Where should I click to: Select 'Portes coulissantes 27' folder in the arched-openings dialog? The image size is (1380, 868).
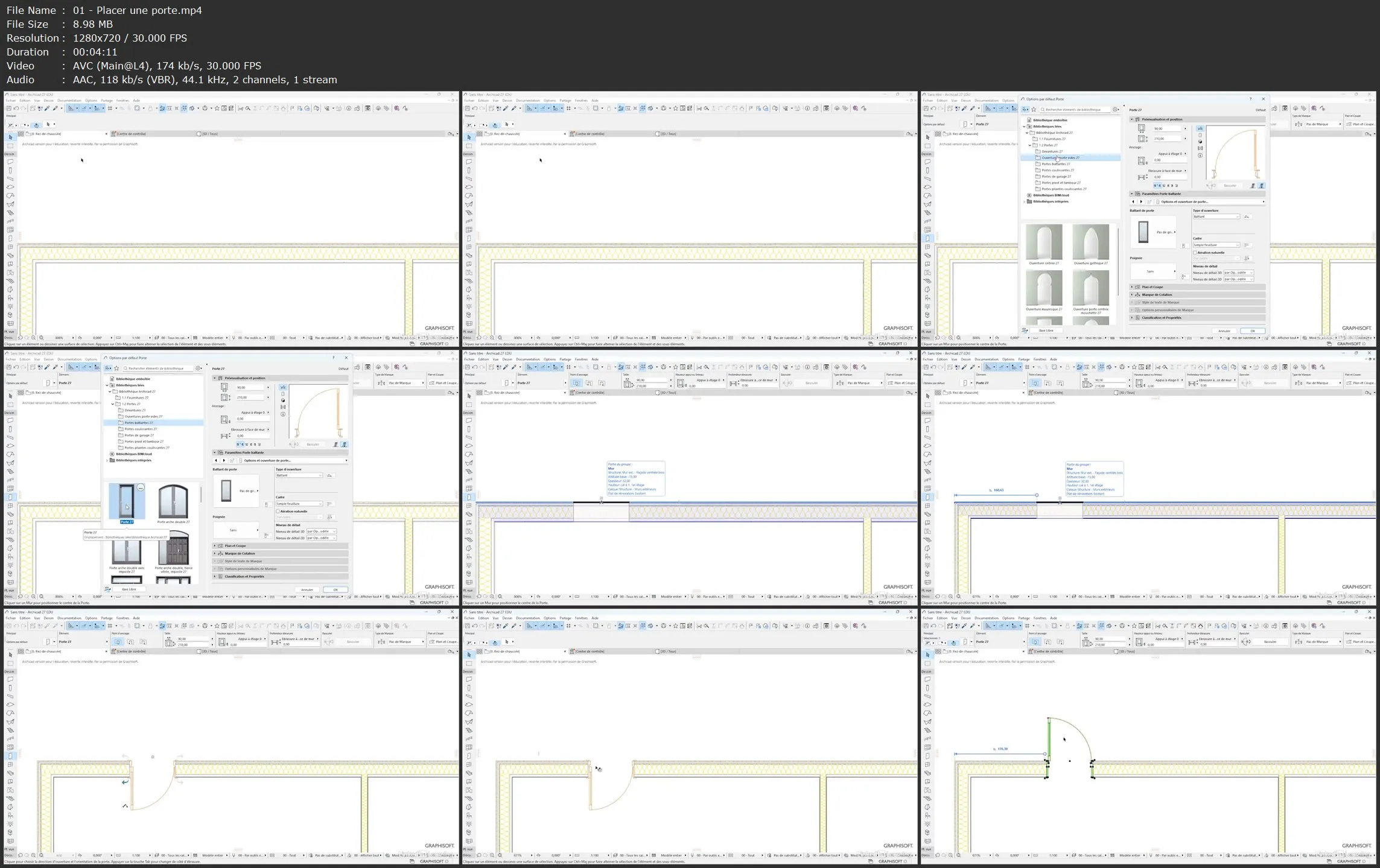[1058, 170]
